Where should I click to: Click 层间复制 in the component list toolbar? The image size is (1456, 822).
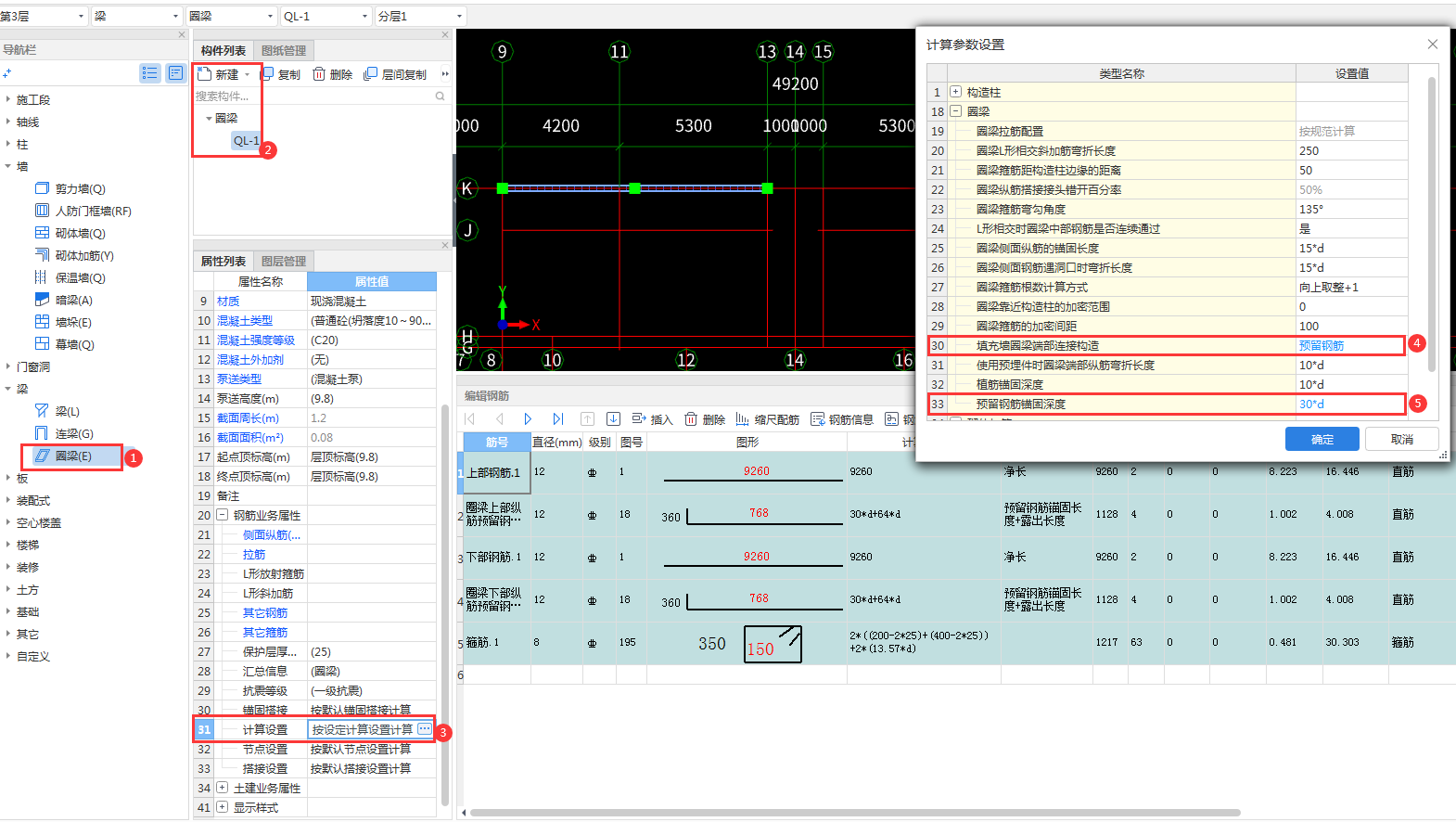click(x=395, y=74)
